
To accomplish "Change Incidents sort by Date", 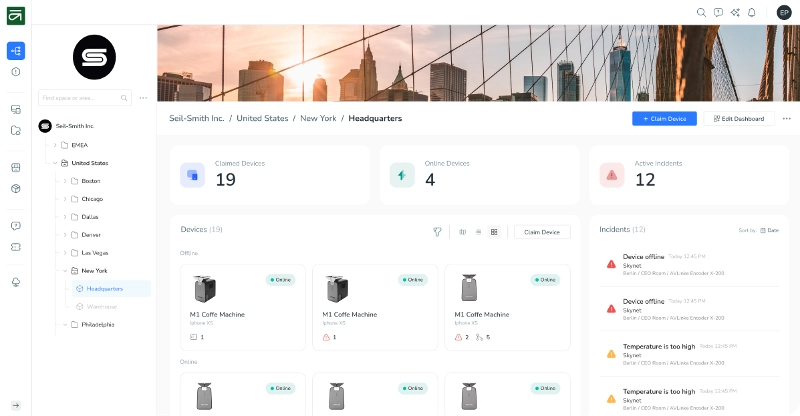I will 769,230.
